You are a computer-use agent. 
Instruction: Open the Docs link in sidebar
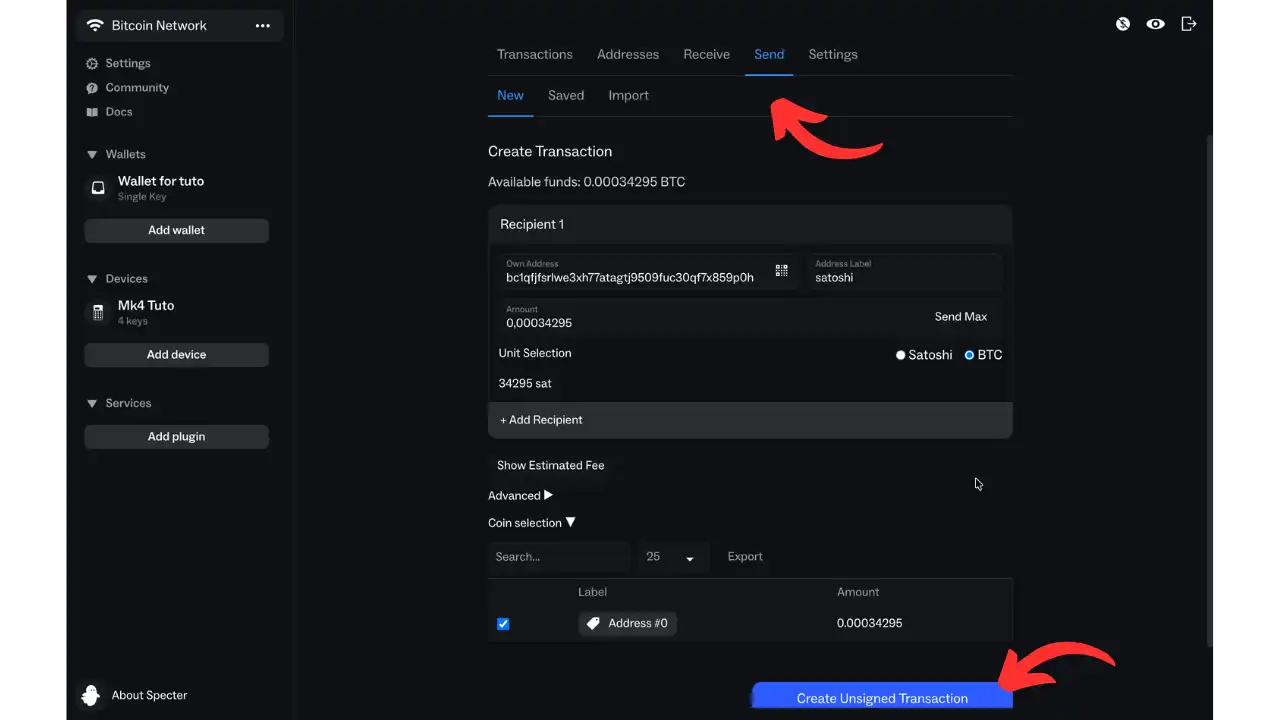[x=119, y=112]
